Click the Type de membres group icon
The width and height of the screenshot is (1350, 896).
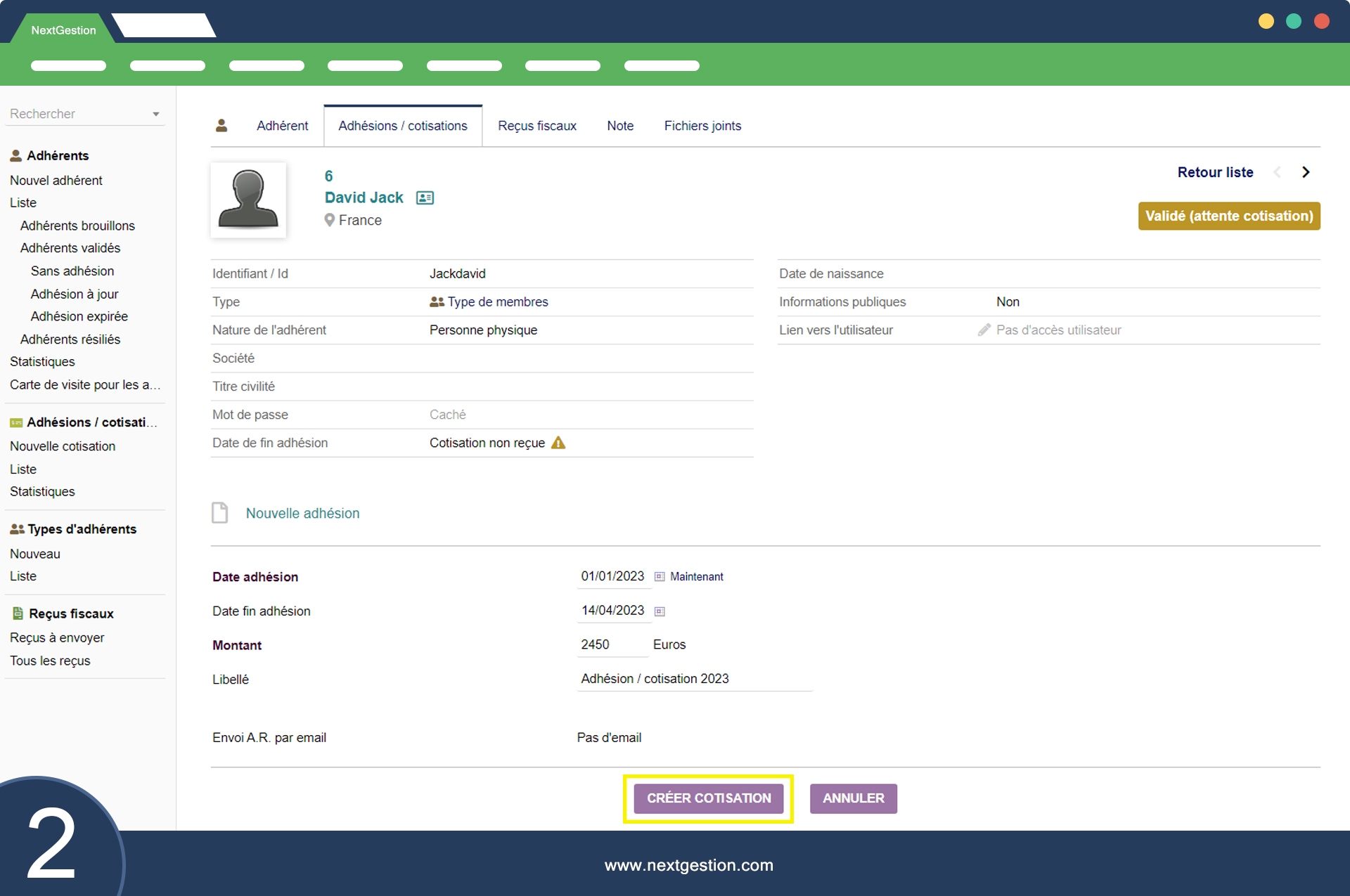437,302
